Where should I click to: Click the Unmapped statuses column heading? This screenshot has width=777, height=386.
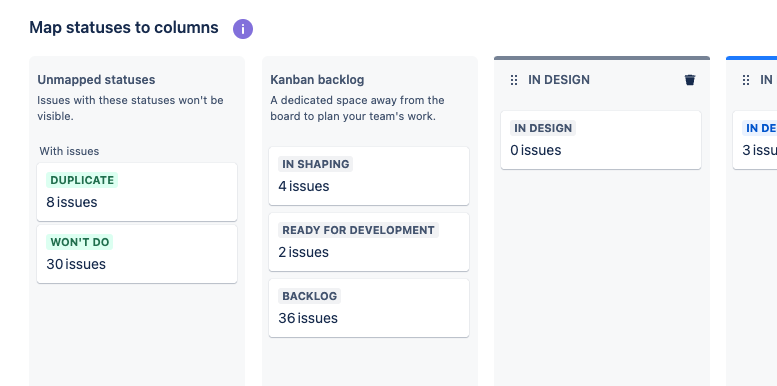(x=96, y=80)
